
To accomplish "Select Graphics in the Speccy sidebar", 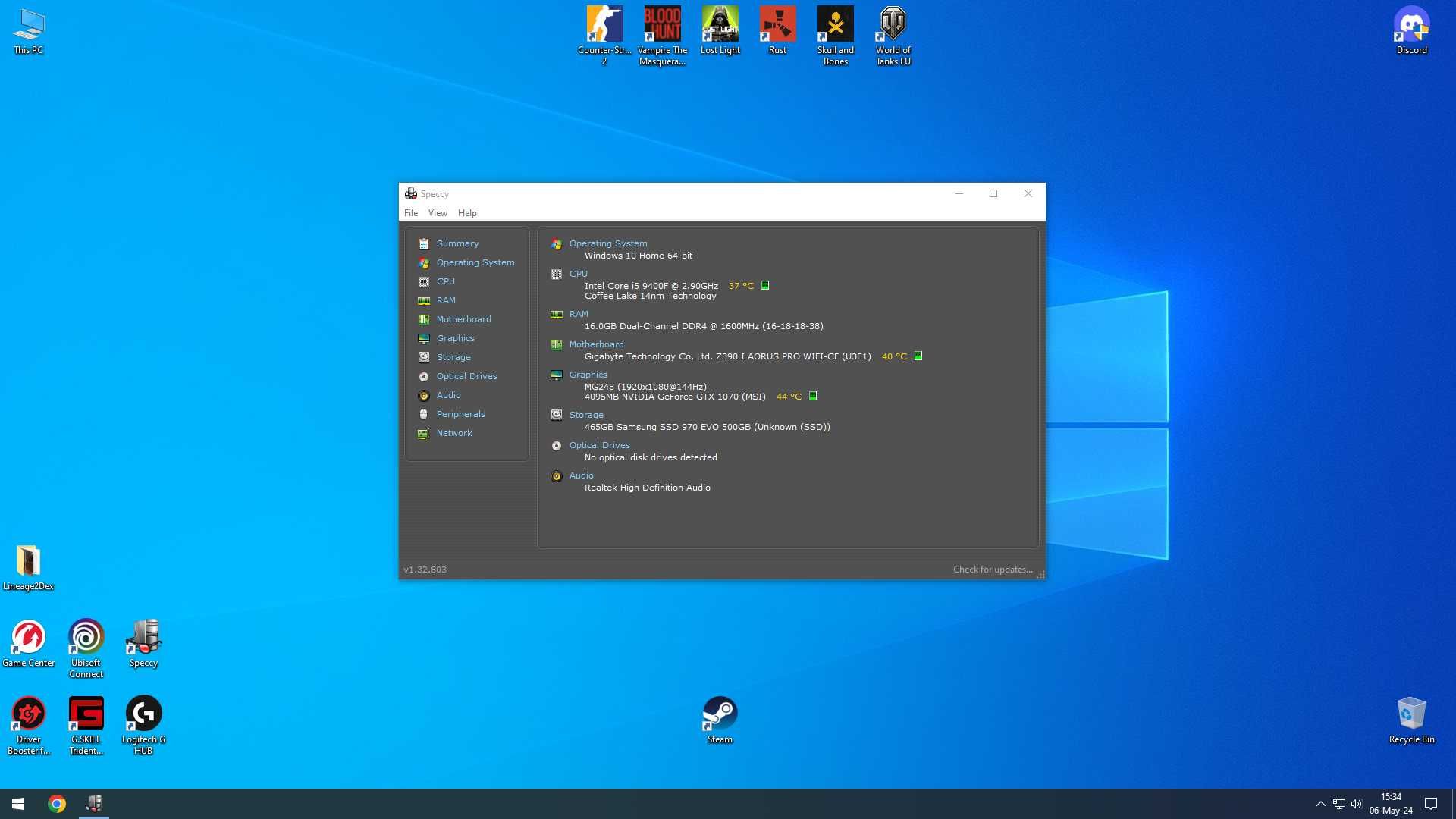I will pyautogui.click(x=455, y=338).
